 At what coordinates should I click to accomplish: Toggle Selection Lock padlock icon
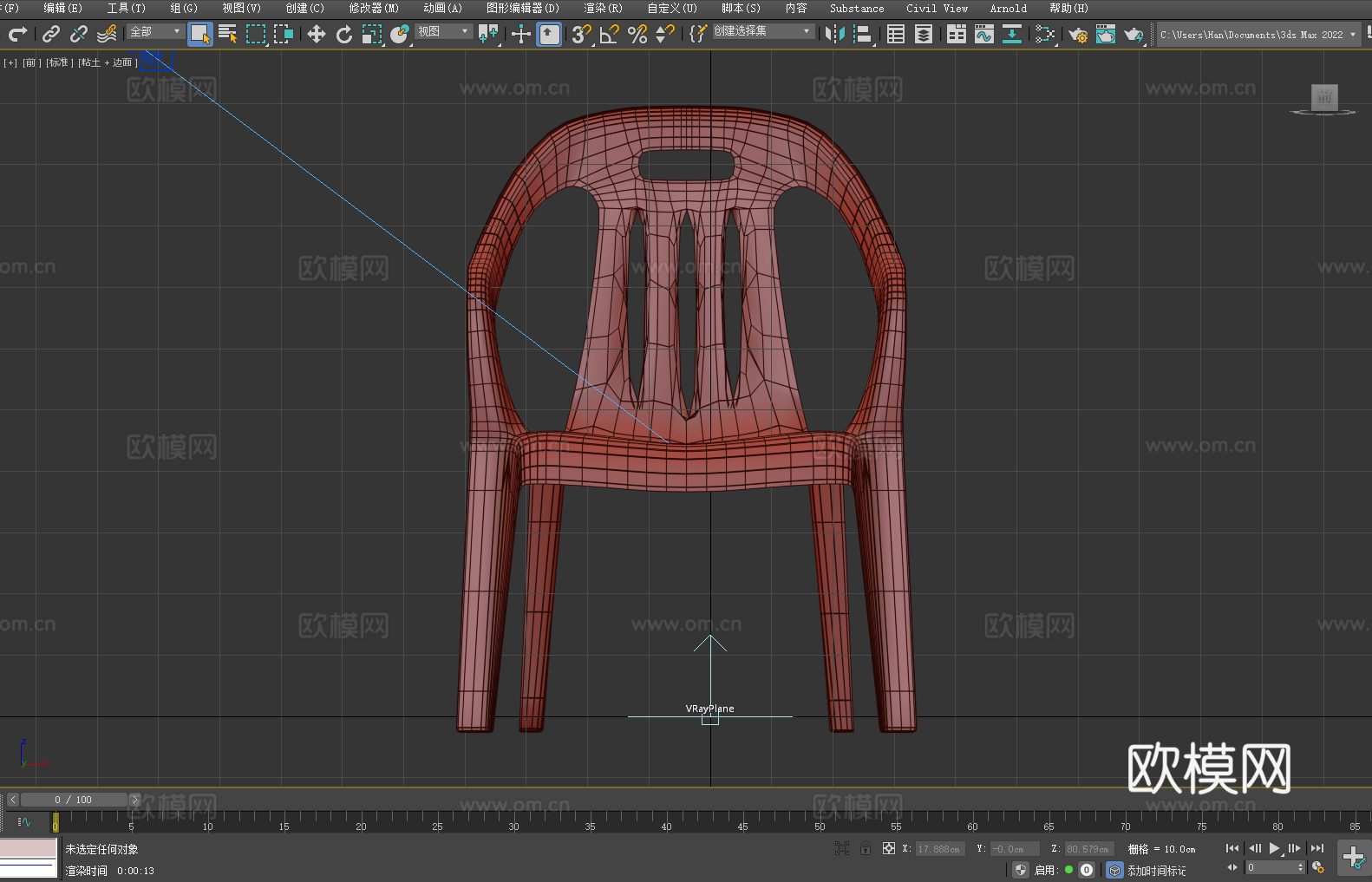866,848
